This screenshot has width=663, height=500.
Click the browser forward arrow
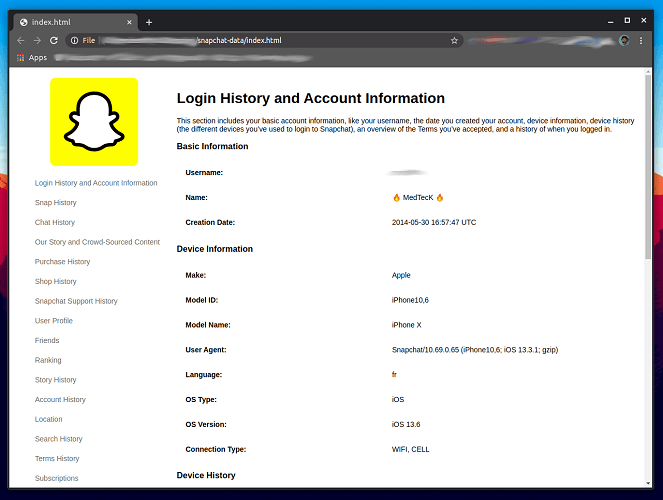tap(37, 41)
